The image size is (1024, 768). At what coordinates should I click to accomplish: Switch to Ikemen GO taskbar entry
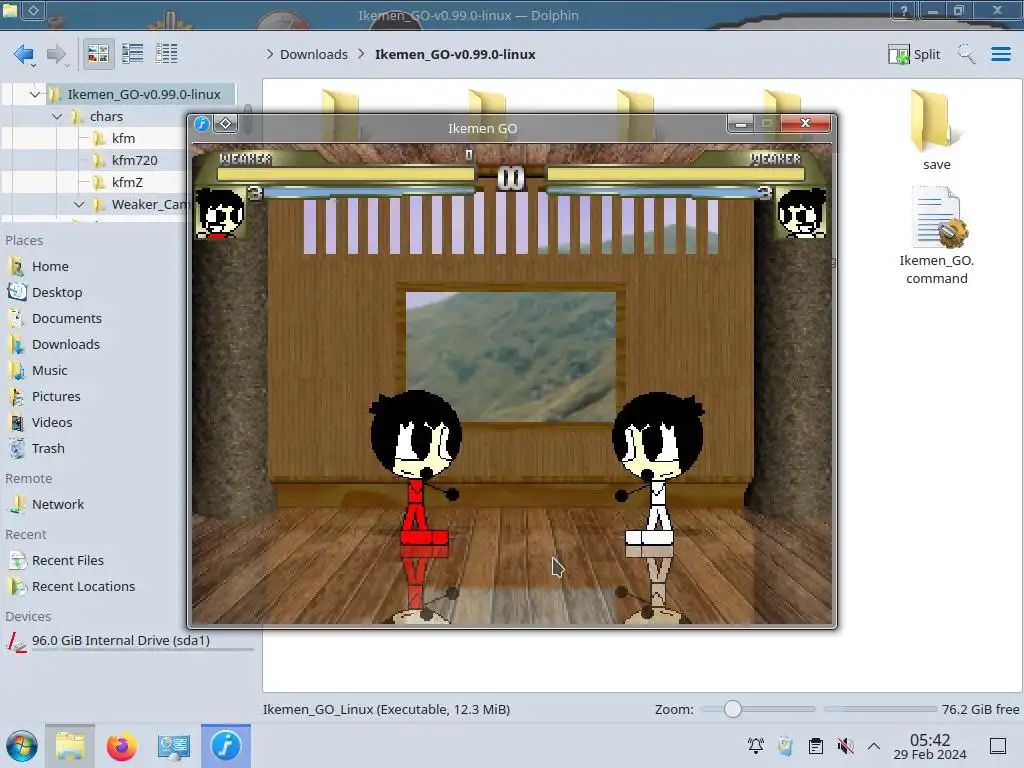(226, 746)
